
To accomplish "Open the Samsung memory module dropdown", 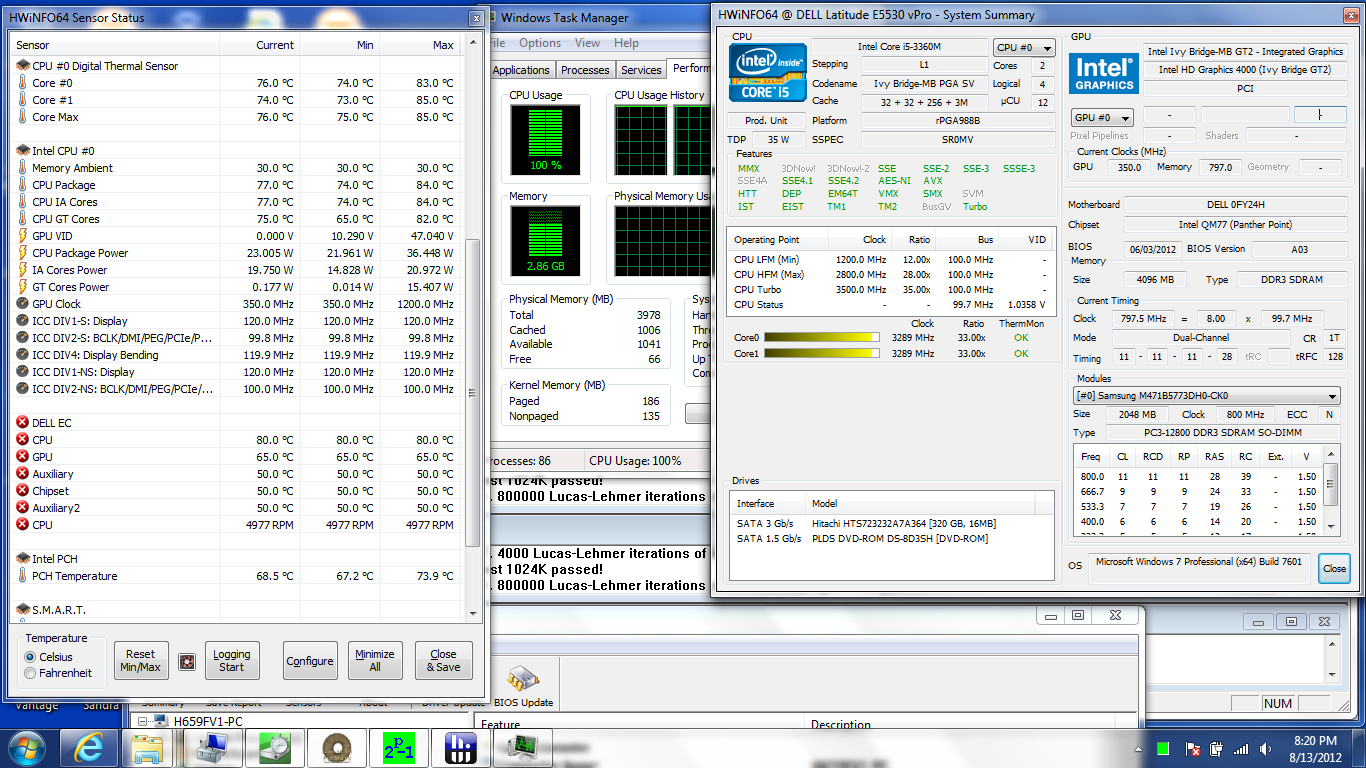I will pos(1206,396).
